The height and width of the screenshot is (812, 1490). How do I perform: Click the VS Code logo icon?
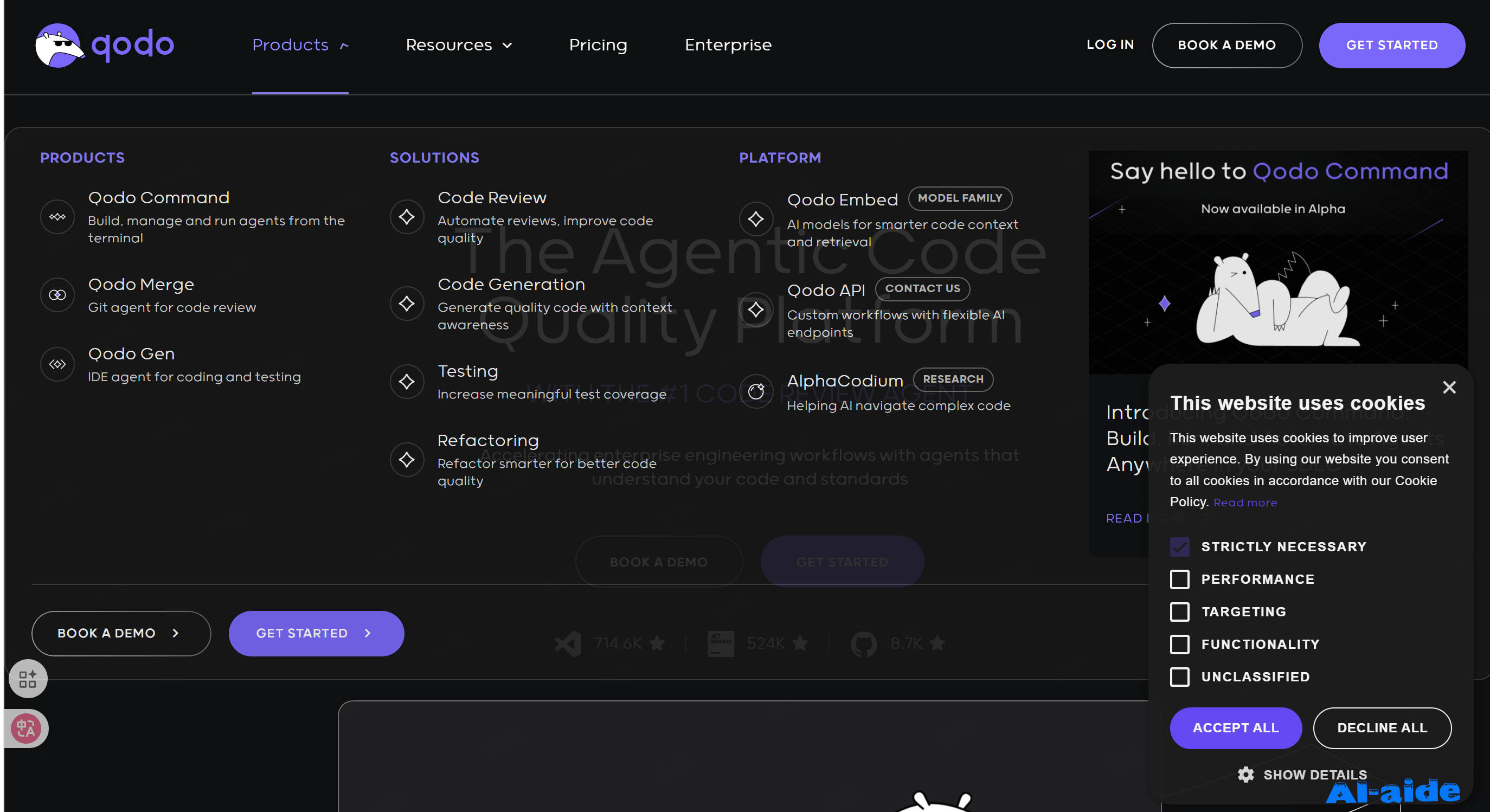click(x=568, y=644)
